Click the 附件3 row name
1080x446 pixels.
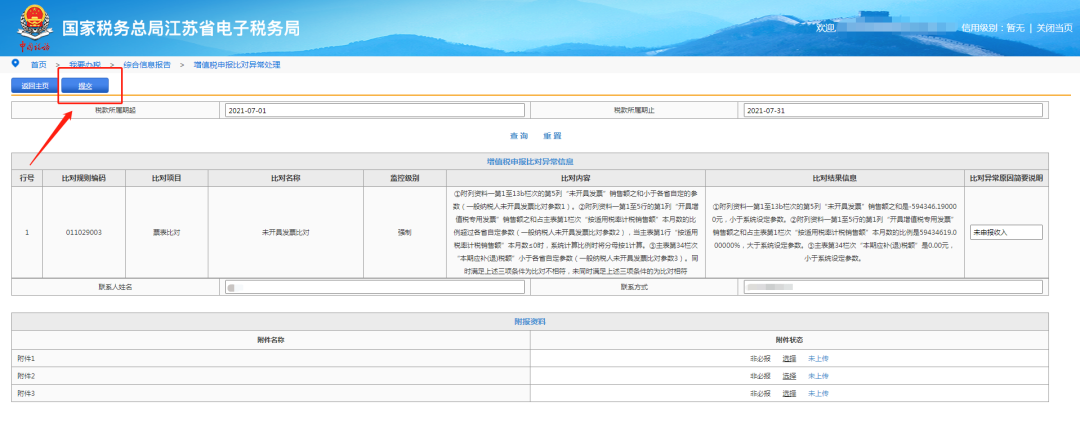(26, 393)
